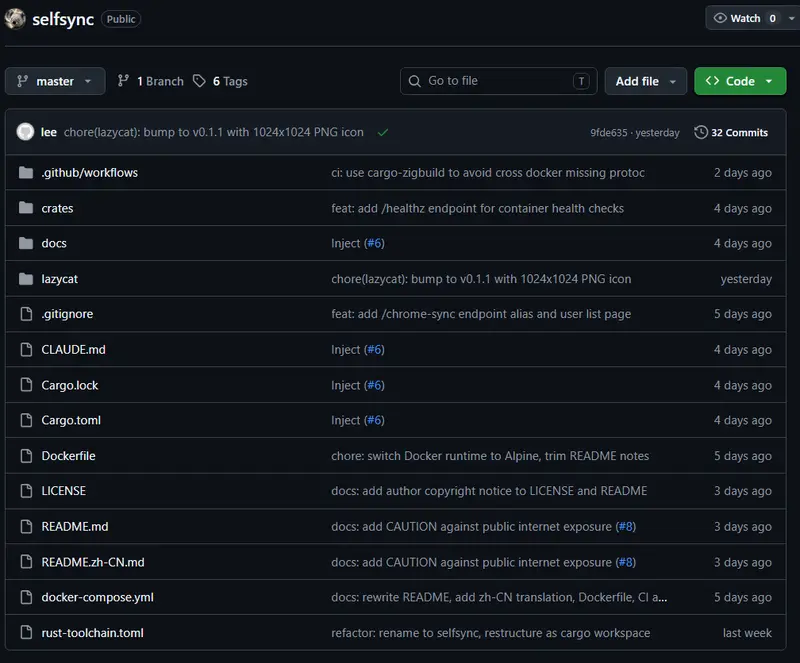800x663 pixels.
Task: Open pull request #8 link in README.md row
Action: [x=626, y=527]
